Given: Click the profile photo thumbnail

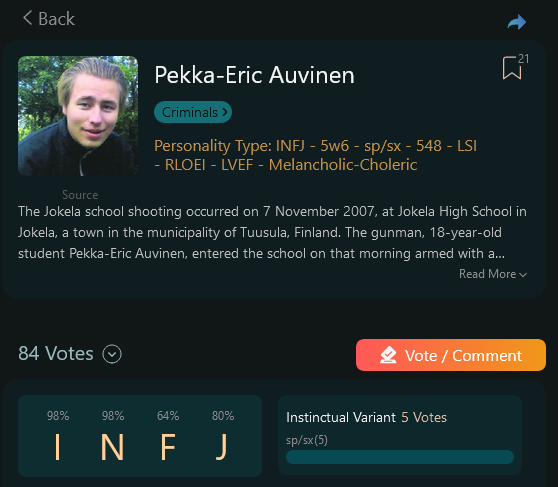Looking at the screenshot, I should (x=78, y=116).
